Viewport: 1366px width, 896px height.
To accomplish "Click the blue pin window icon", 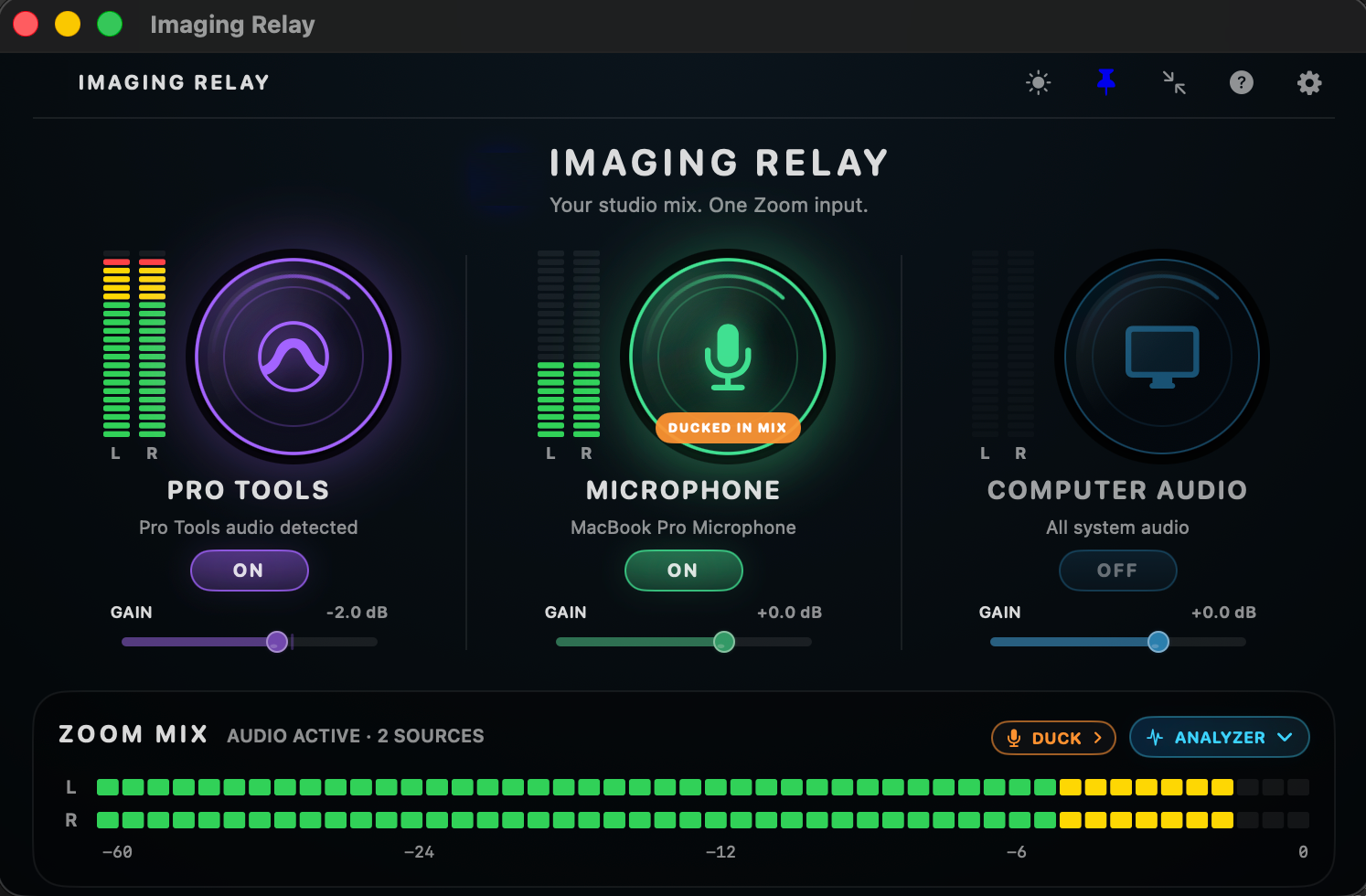I will [1106, 82].
